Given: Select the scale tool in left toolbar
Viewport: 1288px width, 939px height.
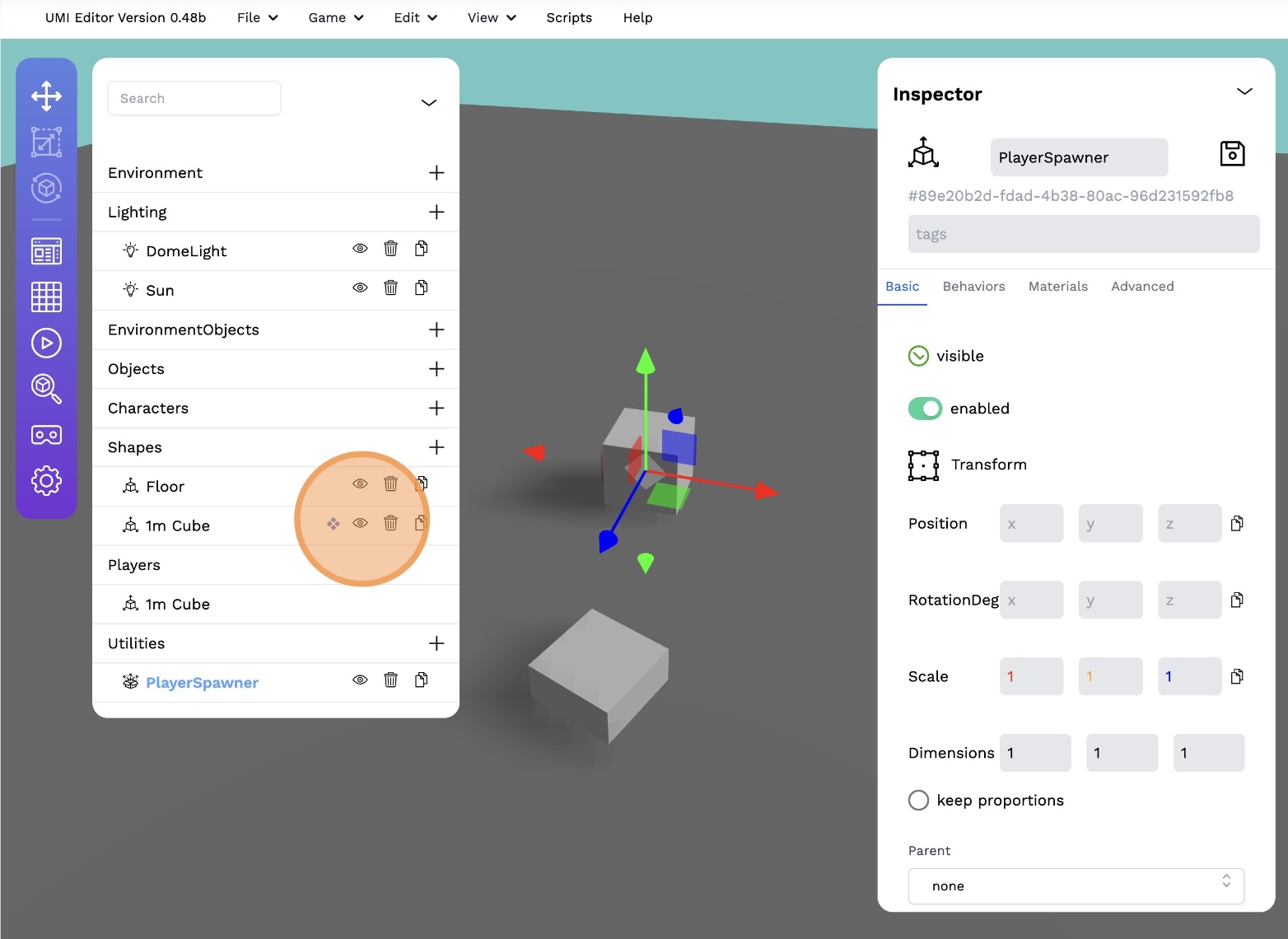Looking at the screenshot, I should [46, 142].
